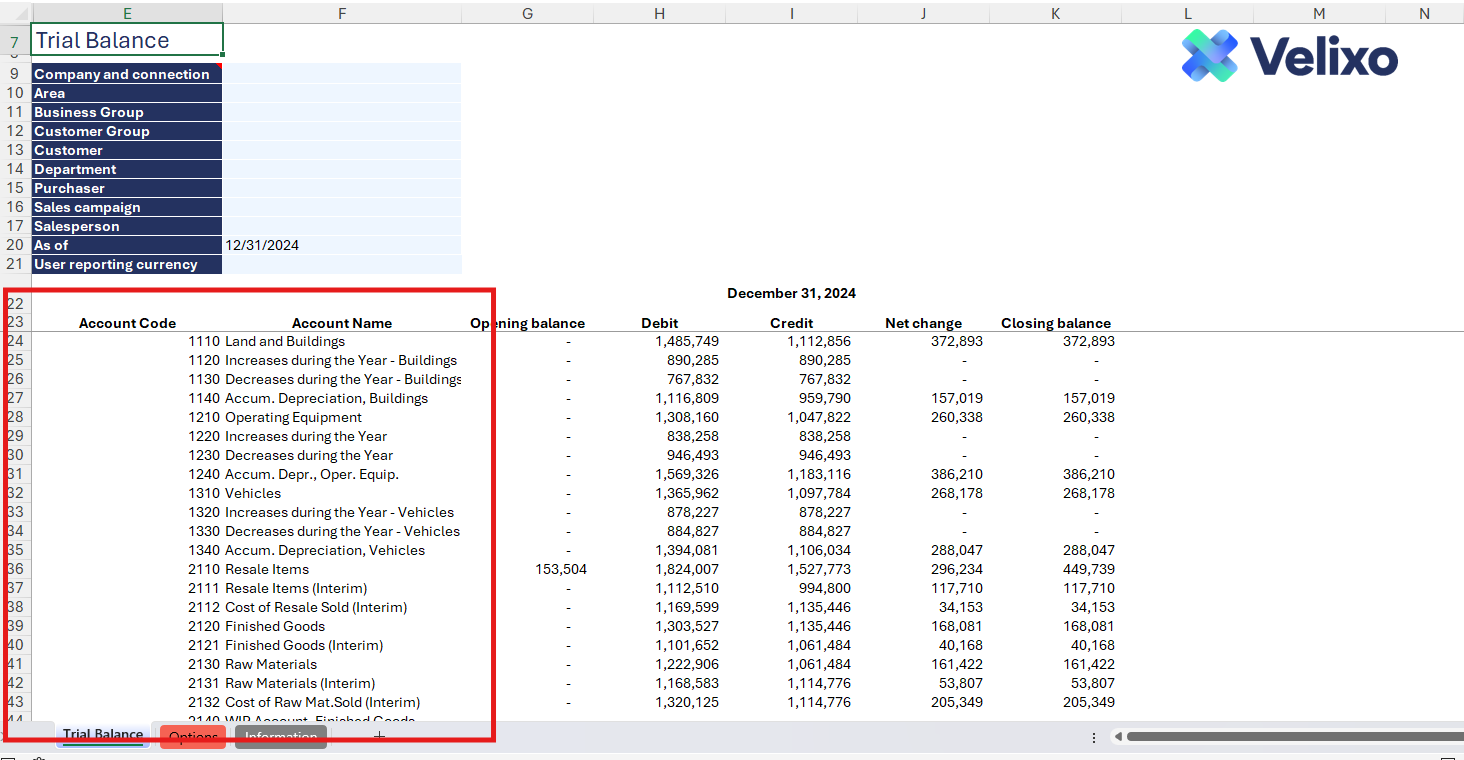Open the Information sheet tab
1464x760 pixels.
point(281,737)
